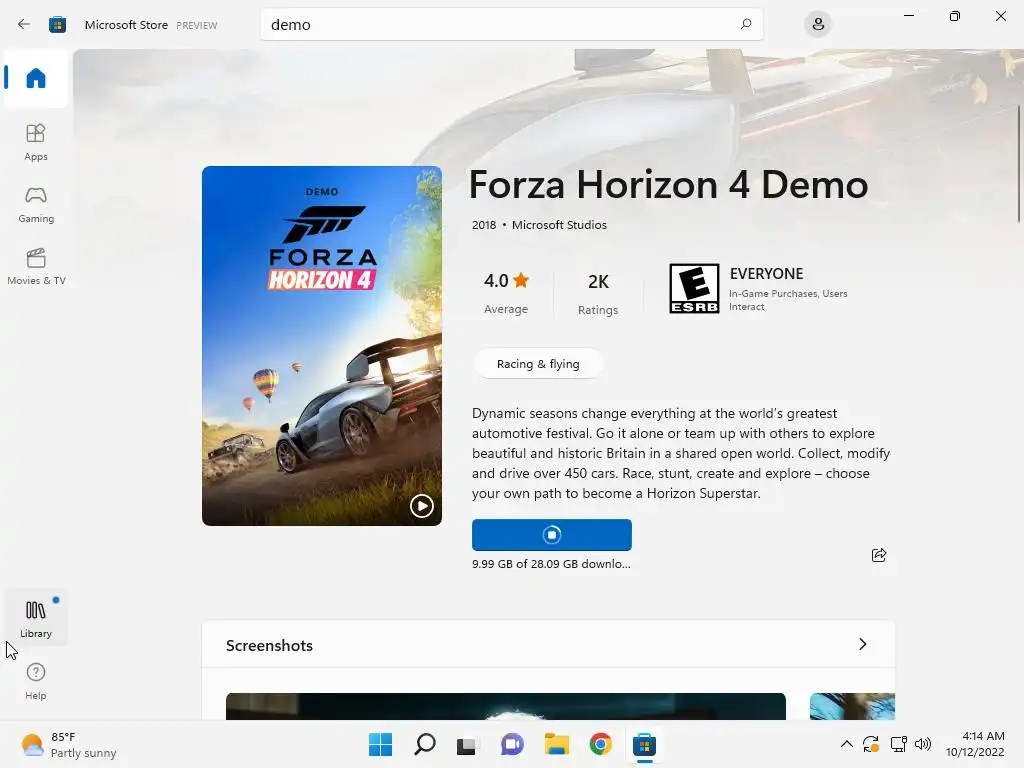
Task: Select the Racing & flying category tag
Action: coord(538,364)
